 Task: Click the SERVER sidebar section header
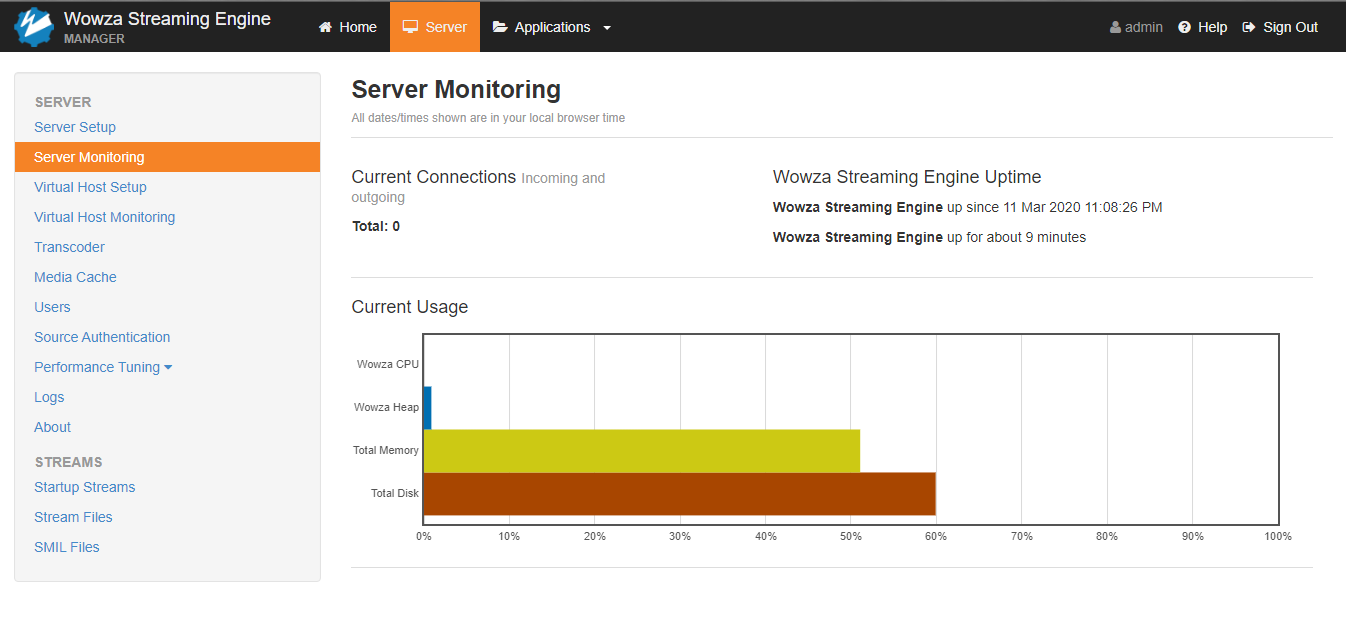pos(63,102)
